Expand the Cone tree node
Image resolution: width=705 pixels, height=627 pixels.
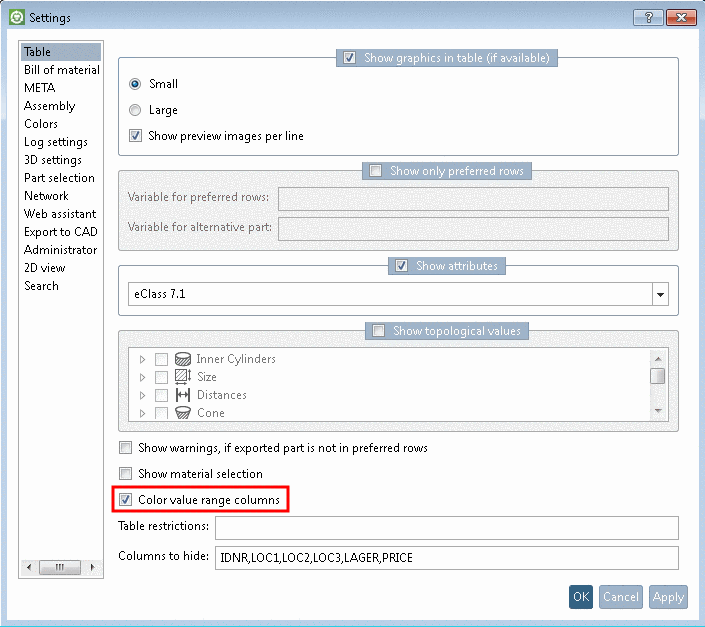pyautogui.click(x=143, y=413)
